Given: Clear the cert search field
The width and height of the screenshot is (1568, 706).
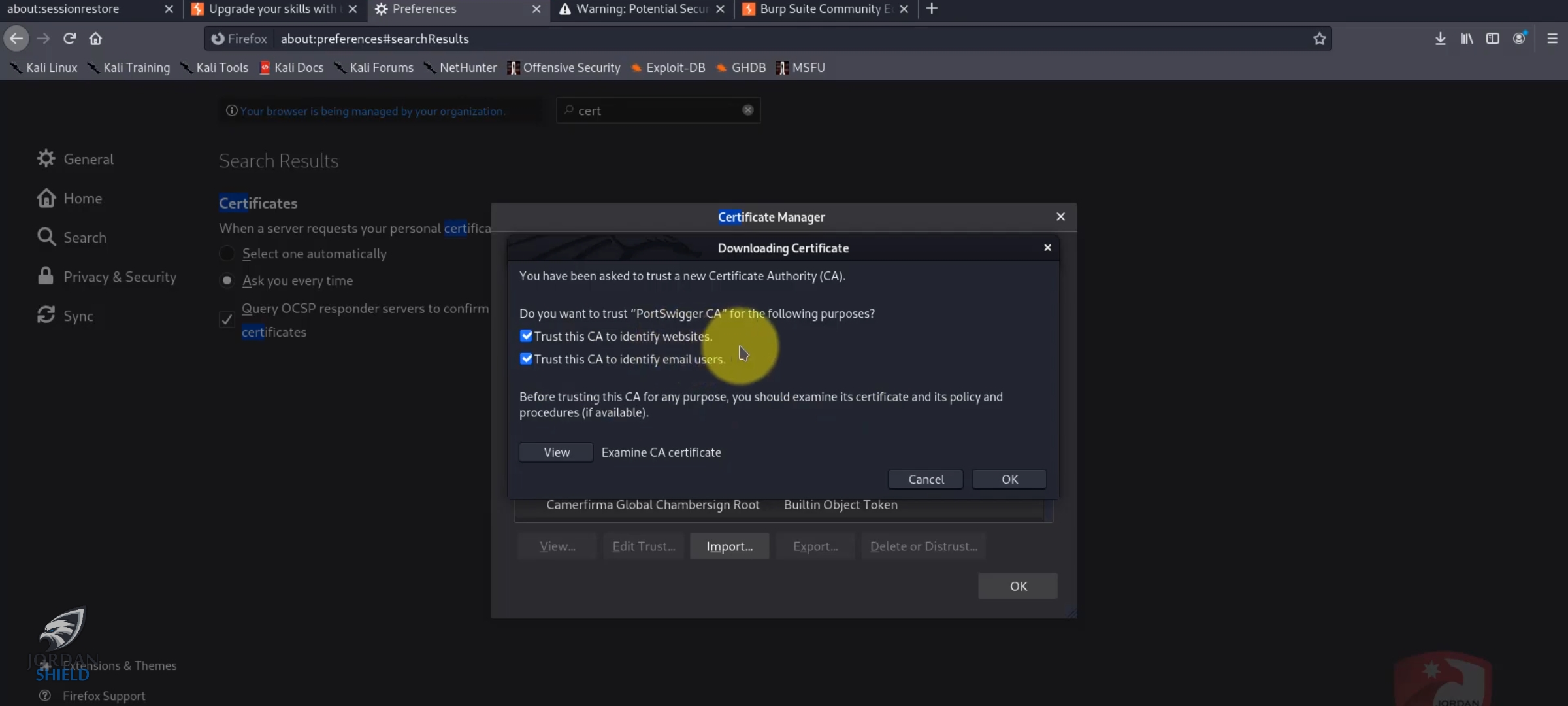Looking at the screenshot, I should 747,110.
